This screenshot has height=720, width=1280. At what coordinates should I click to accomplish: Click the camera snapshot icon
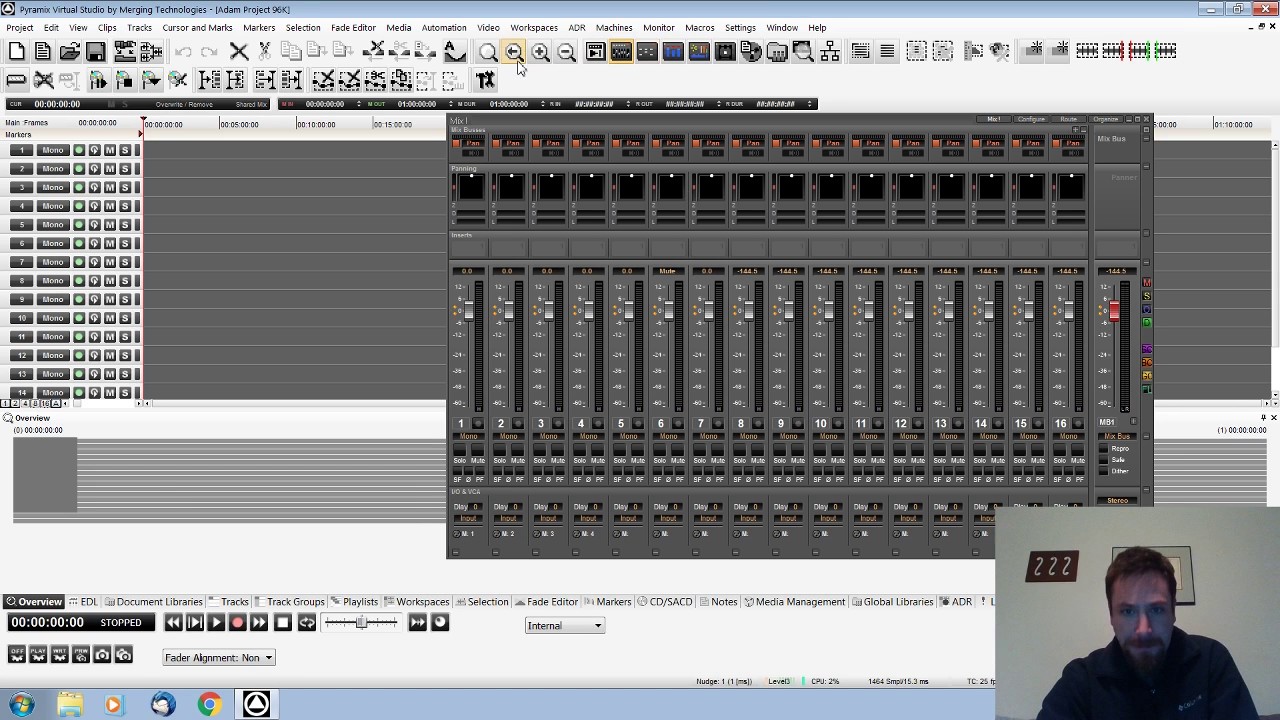click(x=102, y=655)
